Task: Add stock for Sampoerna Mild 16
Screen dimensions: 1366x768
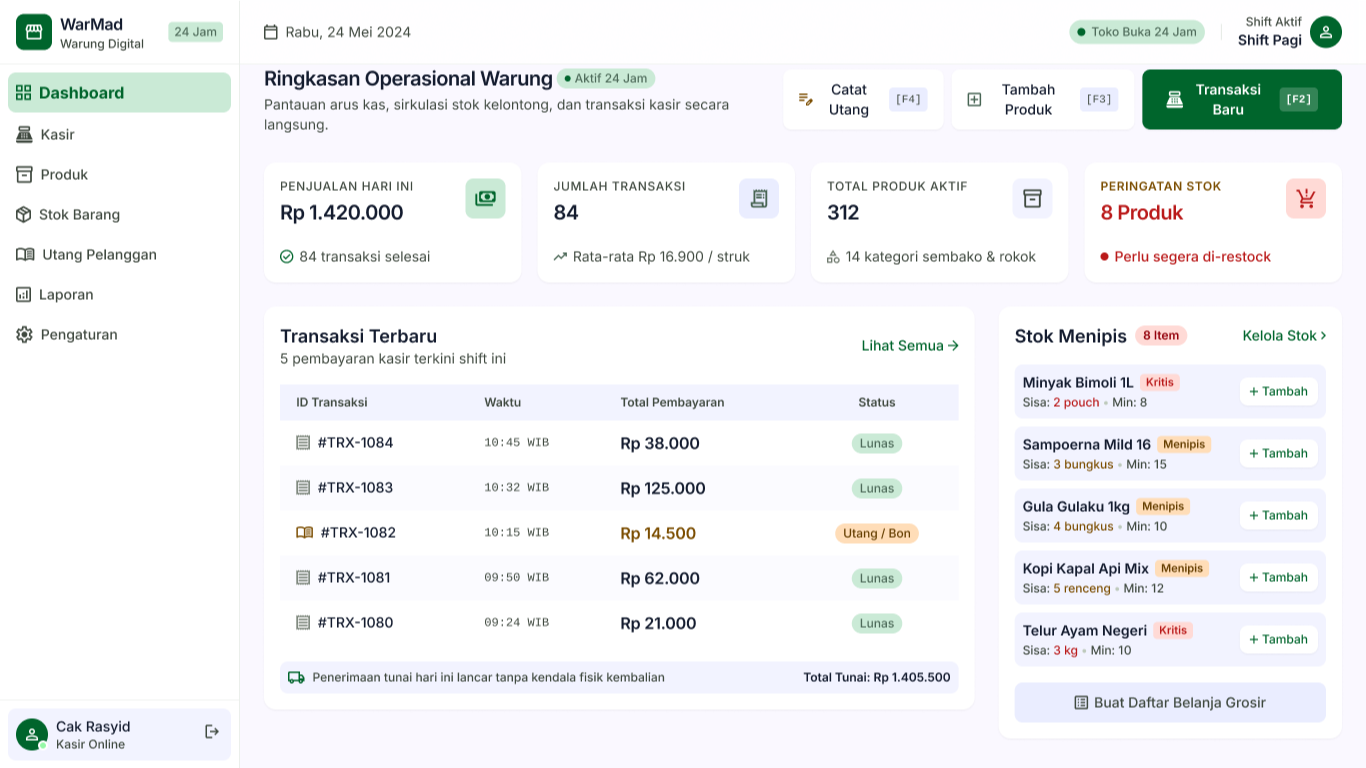Action: point(1279,453)
